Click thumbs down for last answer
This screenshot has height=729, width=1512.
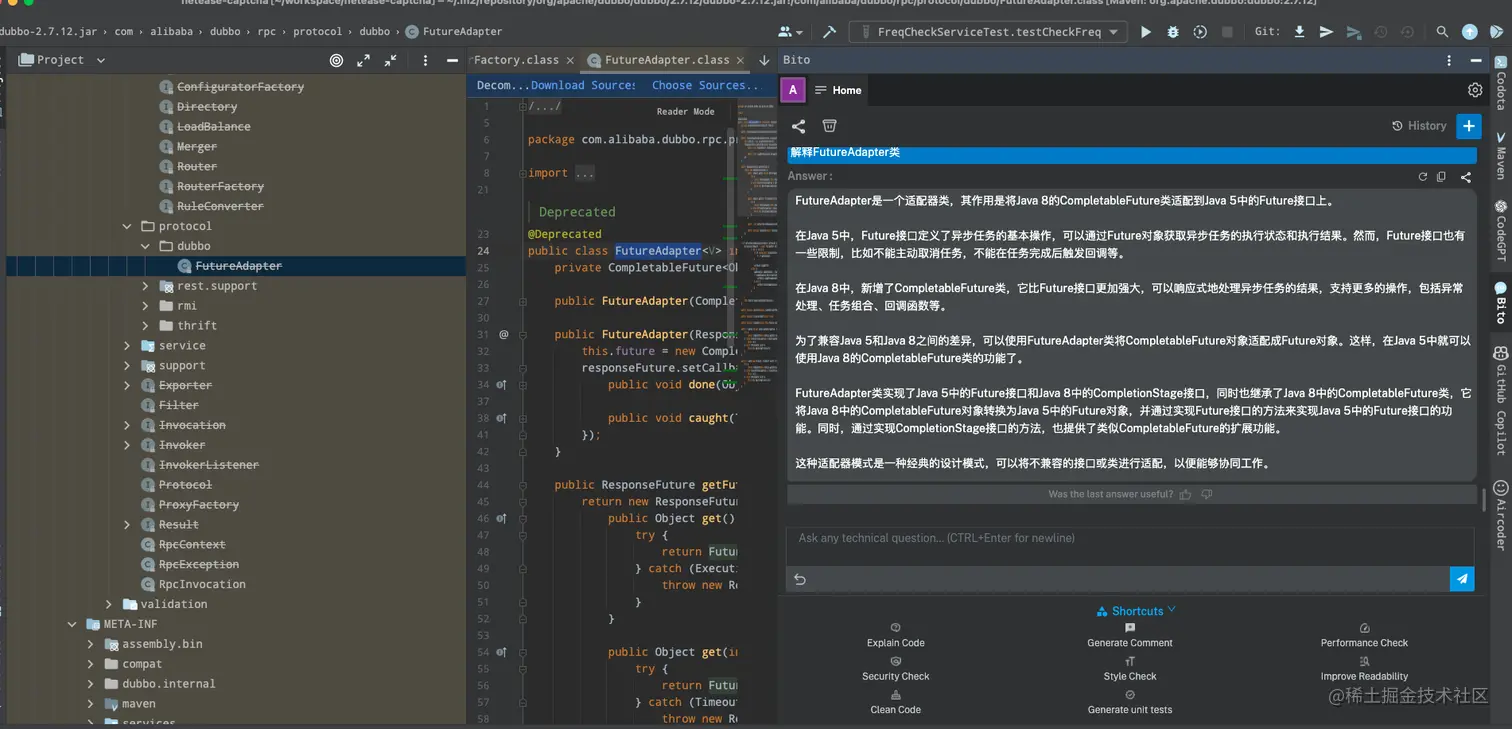click(1207, 494)
